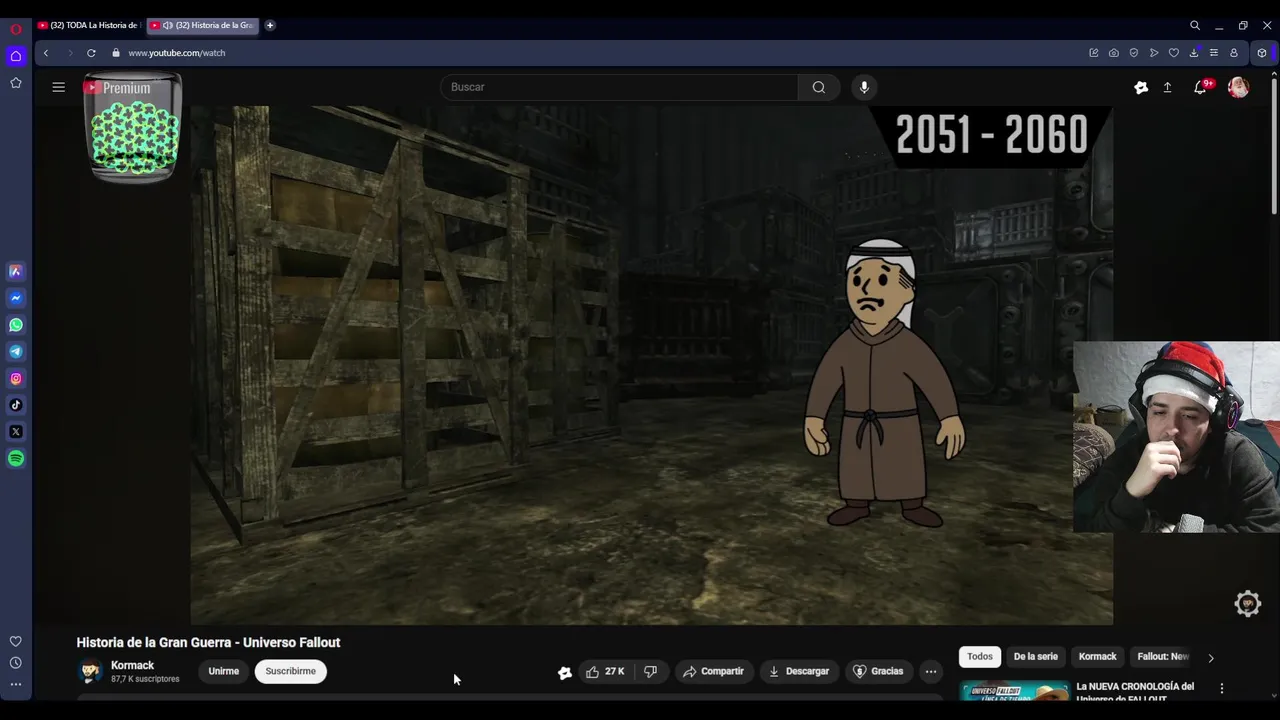The width and height of the screenshot is (1280, 720).
Task: Focus the 'Buscar' search field
Action: (x=619, y=87)
